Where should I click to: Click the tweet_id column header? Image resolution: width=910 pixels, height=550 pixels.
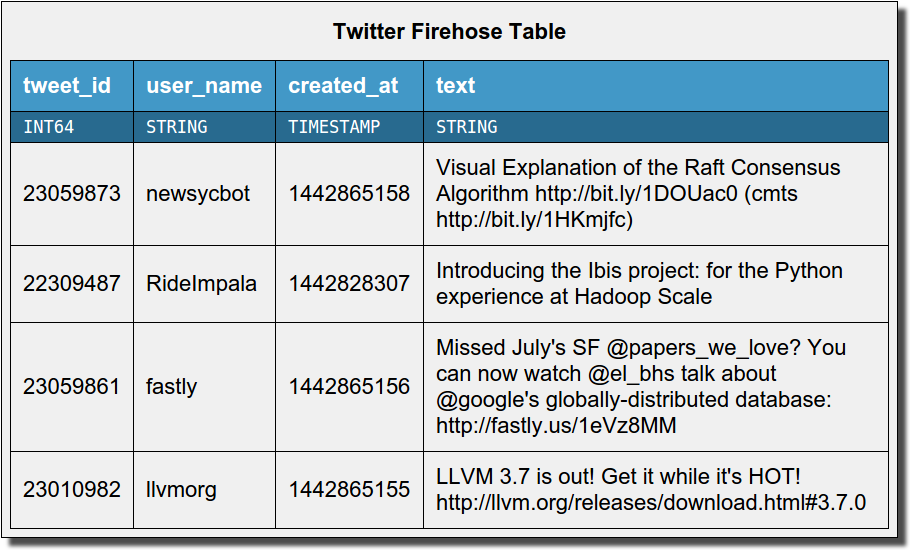pos(67,86)
